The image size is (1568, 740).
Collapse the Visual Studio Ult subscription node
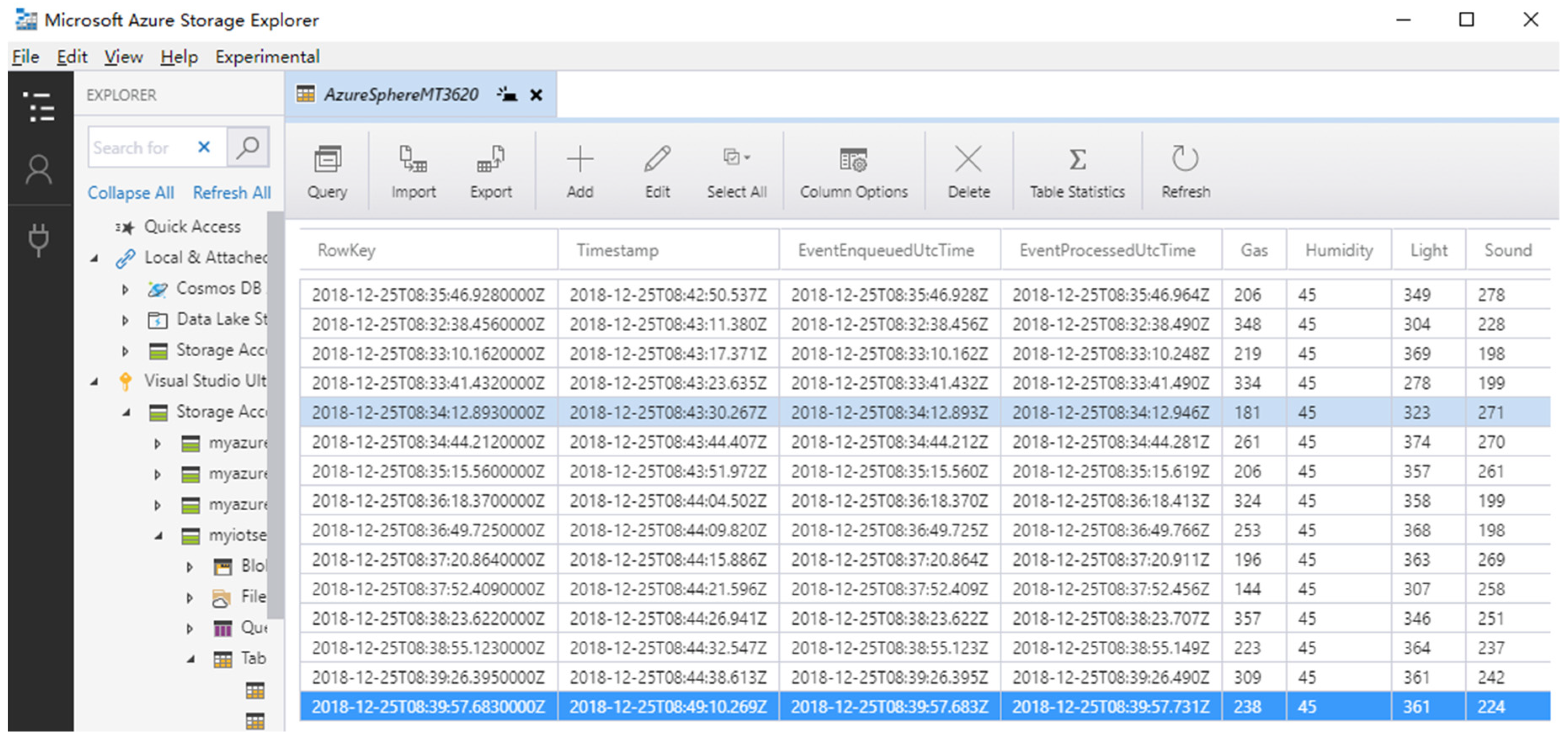[x=94, y=382]
